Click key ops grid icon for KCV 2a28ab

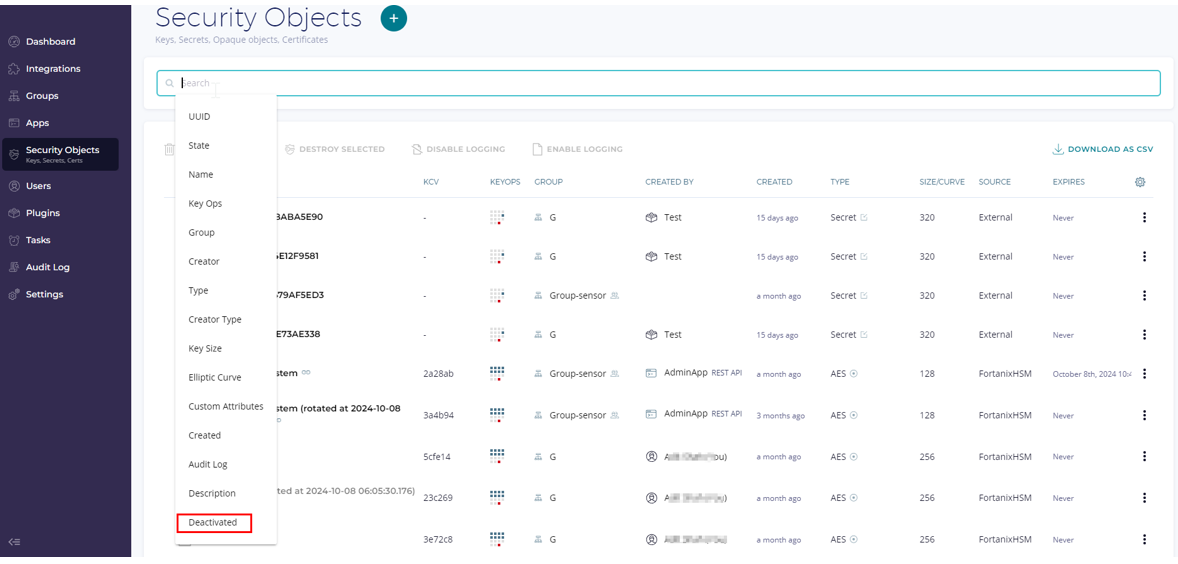pos(497,373)
